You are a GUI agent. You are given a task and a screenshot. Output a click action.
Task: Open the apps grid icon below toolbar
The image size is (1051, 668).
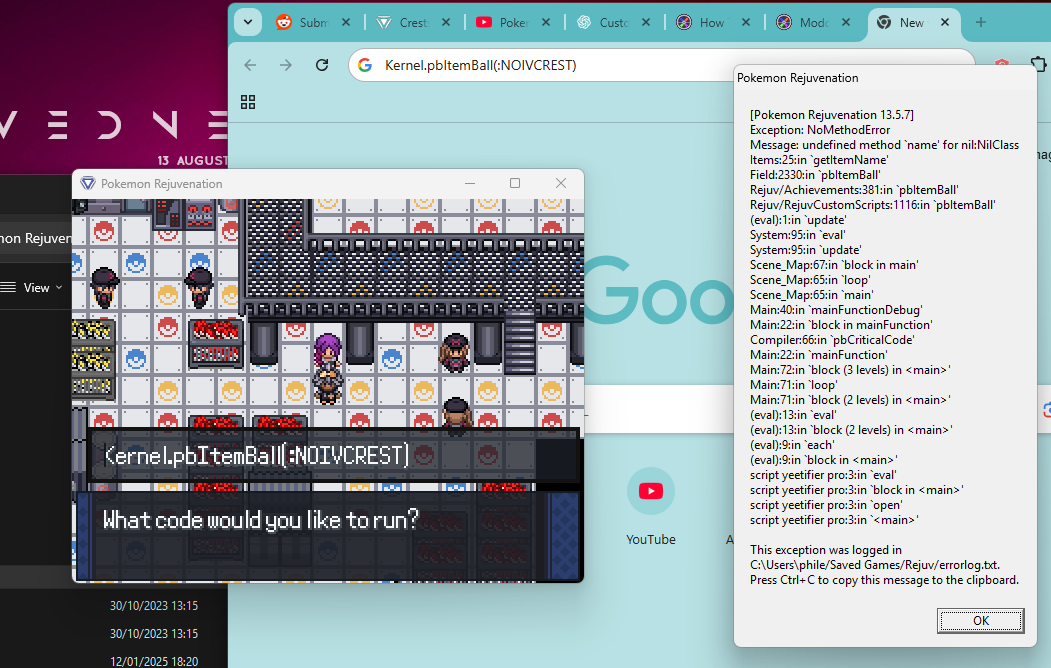[x=248, y=102]
